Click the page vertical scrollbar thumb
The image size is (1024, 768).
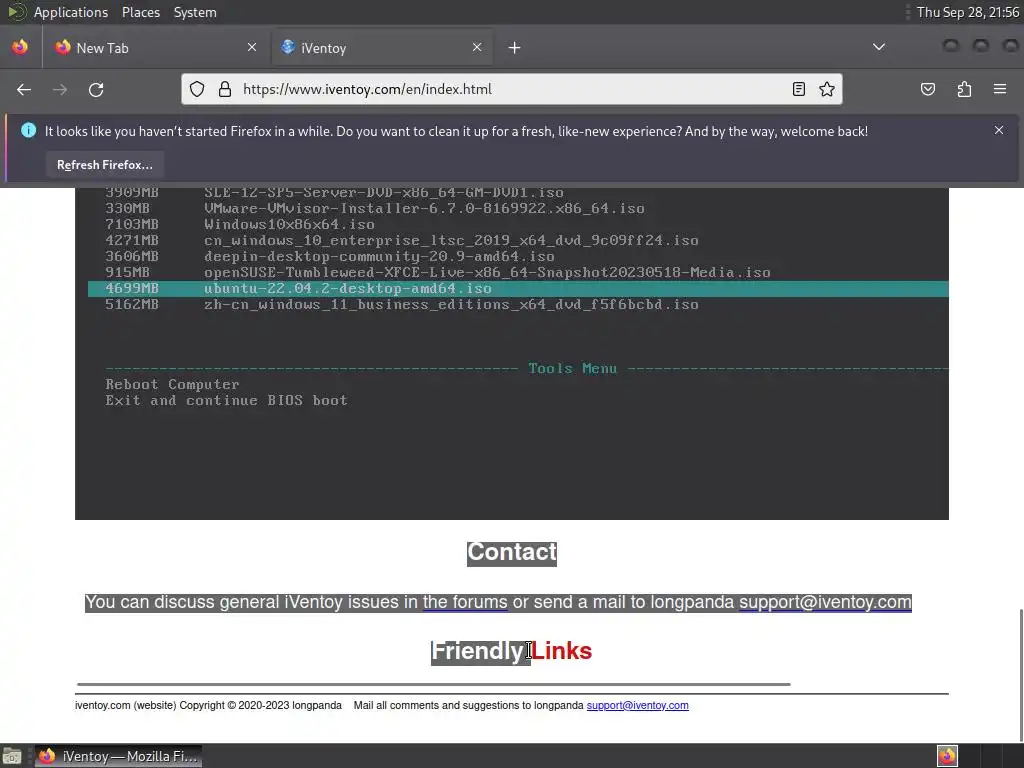(x=1021, y=675)
